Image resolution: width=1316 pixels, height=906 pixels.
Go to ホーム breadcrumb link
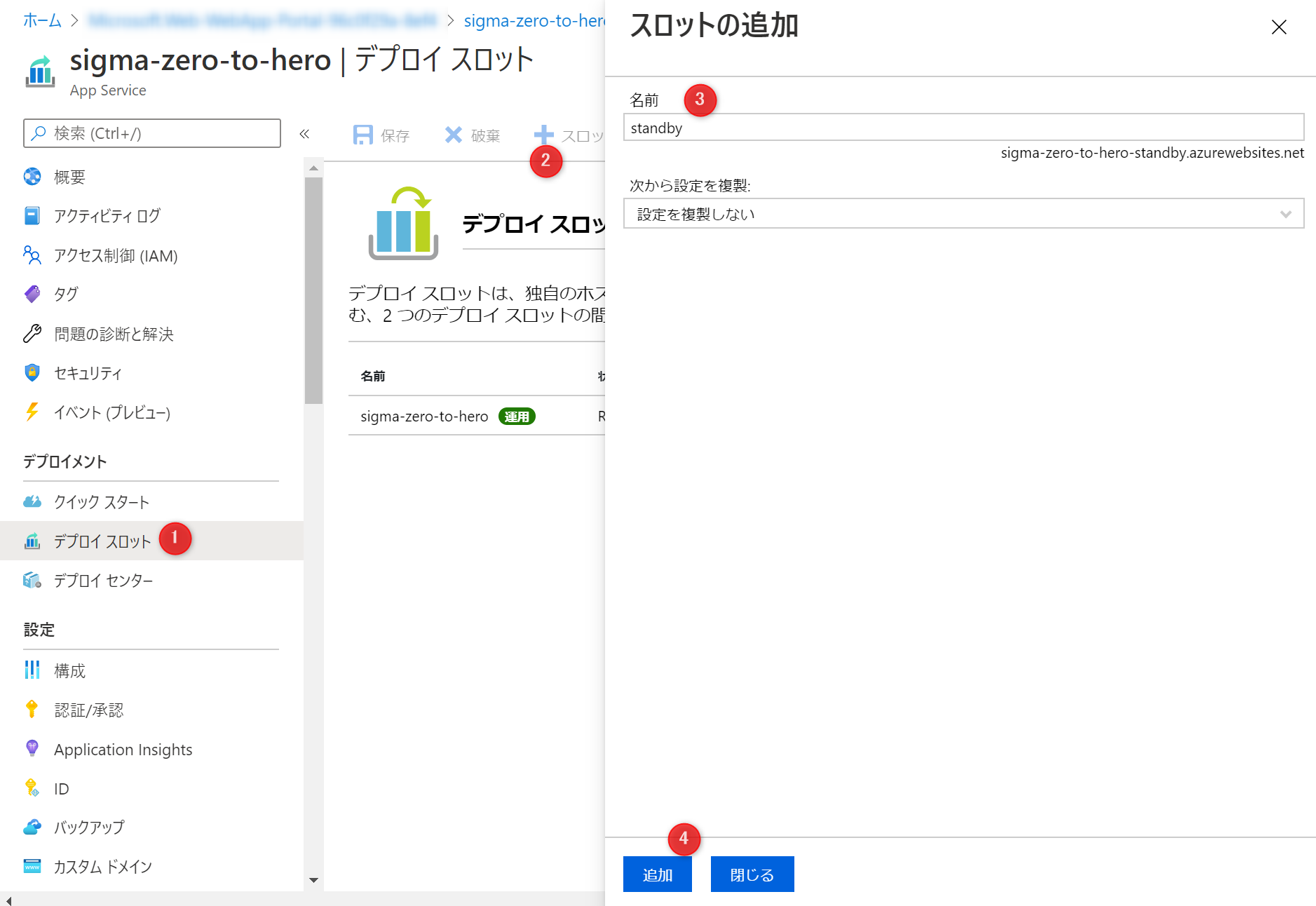[42, 20]
